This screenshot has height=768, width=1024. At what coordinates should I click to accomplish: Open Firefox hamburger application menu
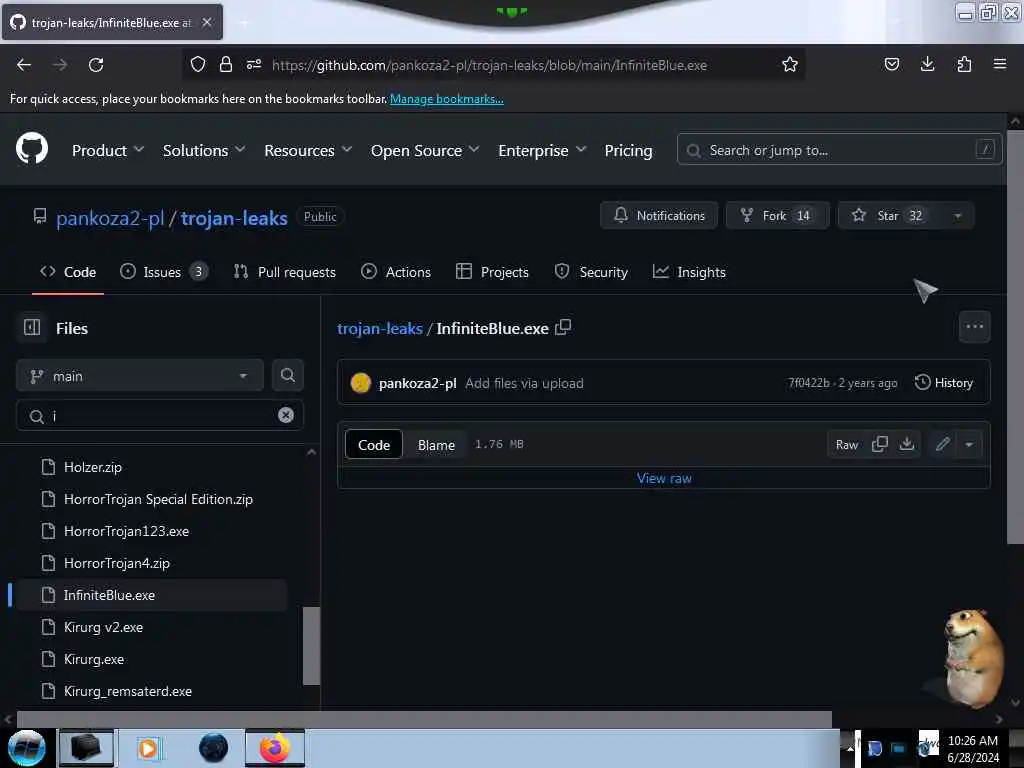click(1000, 64)
